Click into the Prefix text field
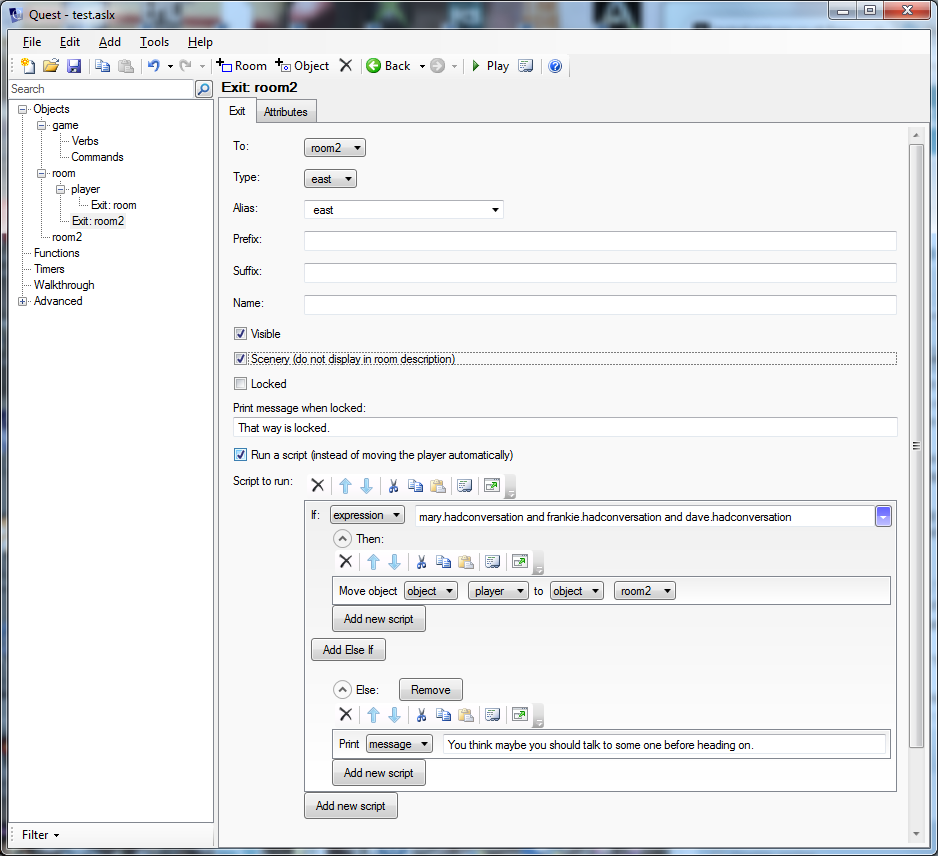938x856 pixels. [600, 241]
